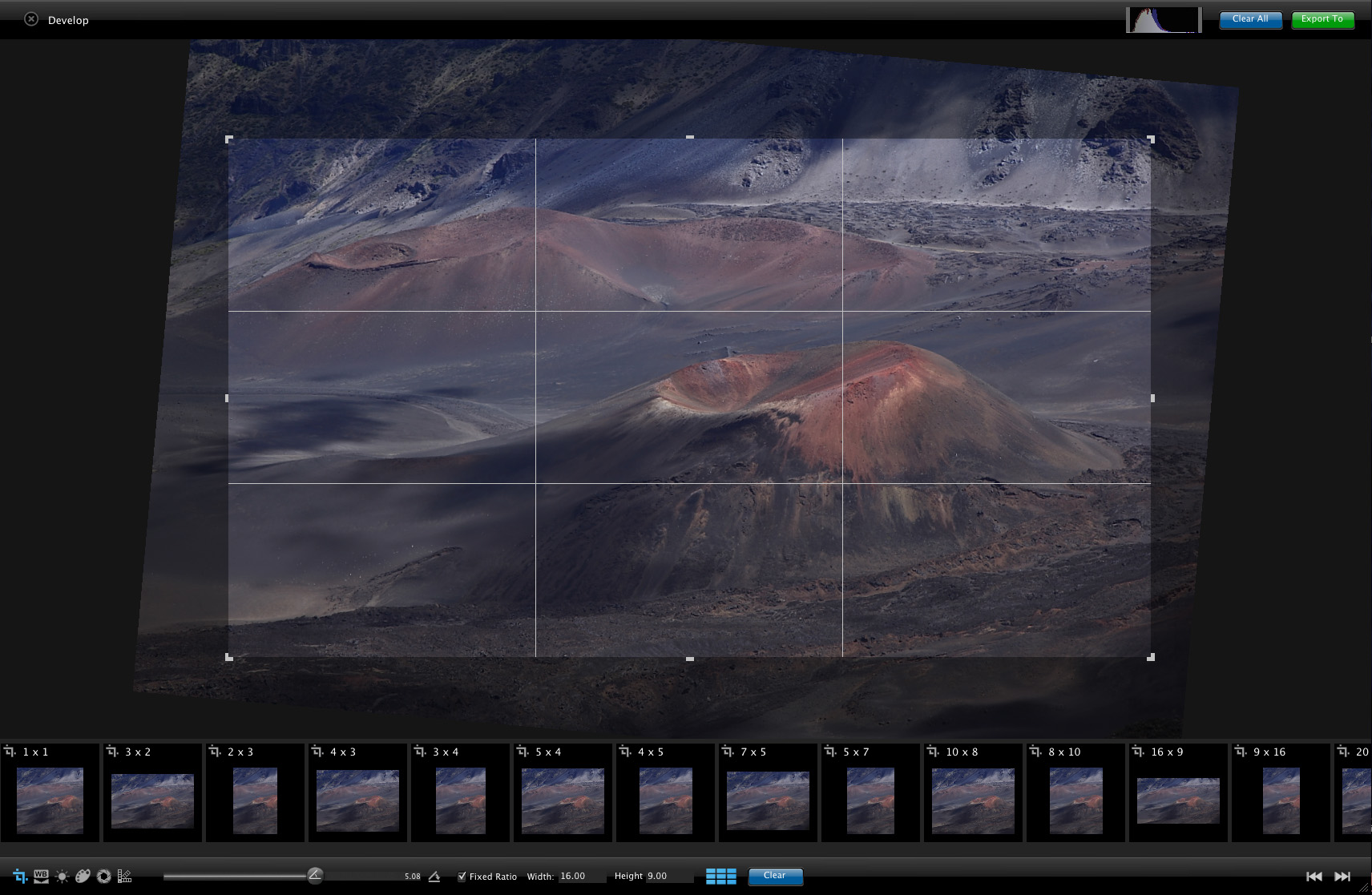Choose the 4 x 5 crop preset

click(665, 792)
